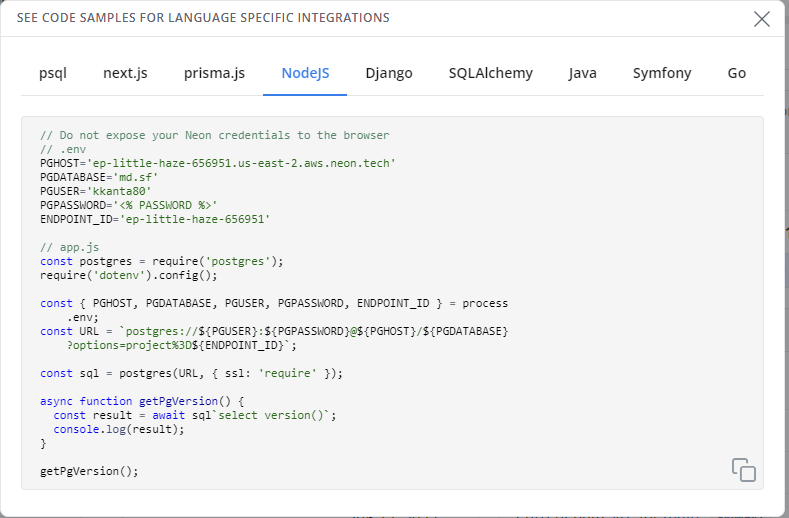Open the prisma.js tab
This screenshot has width=789, height=518.
click(214, 73)
